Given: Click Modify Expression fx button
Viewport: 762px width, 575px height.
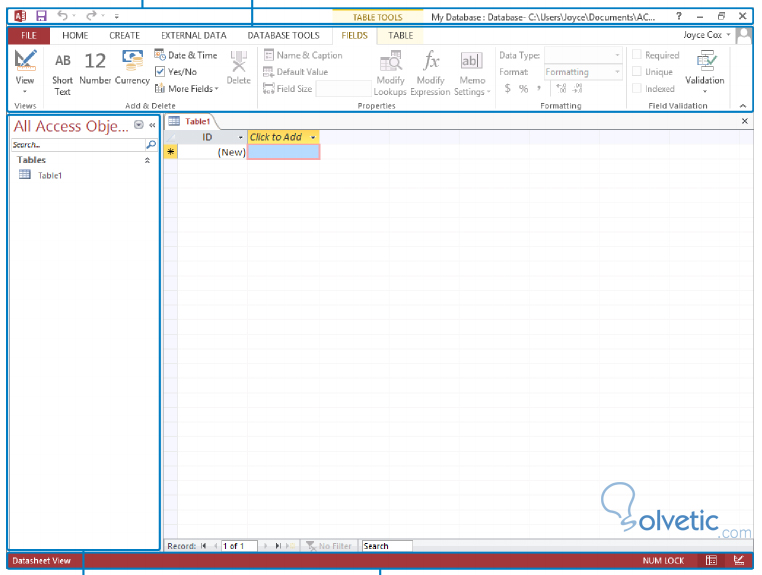Looking at the screenshot, I should pos(431,73).
